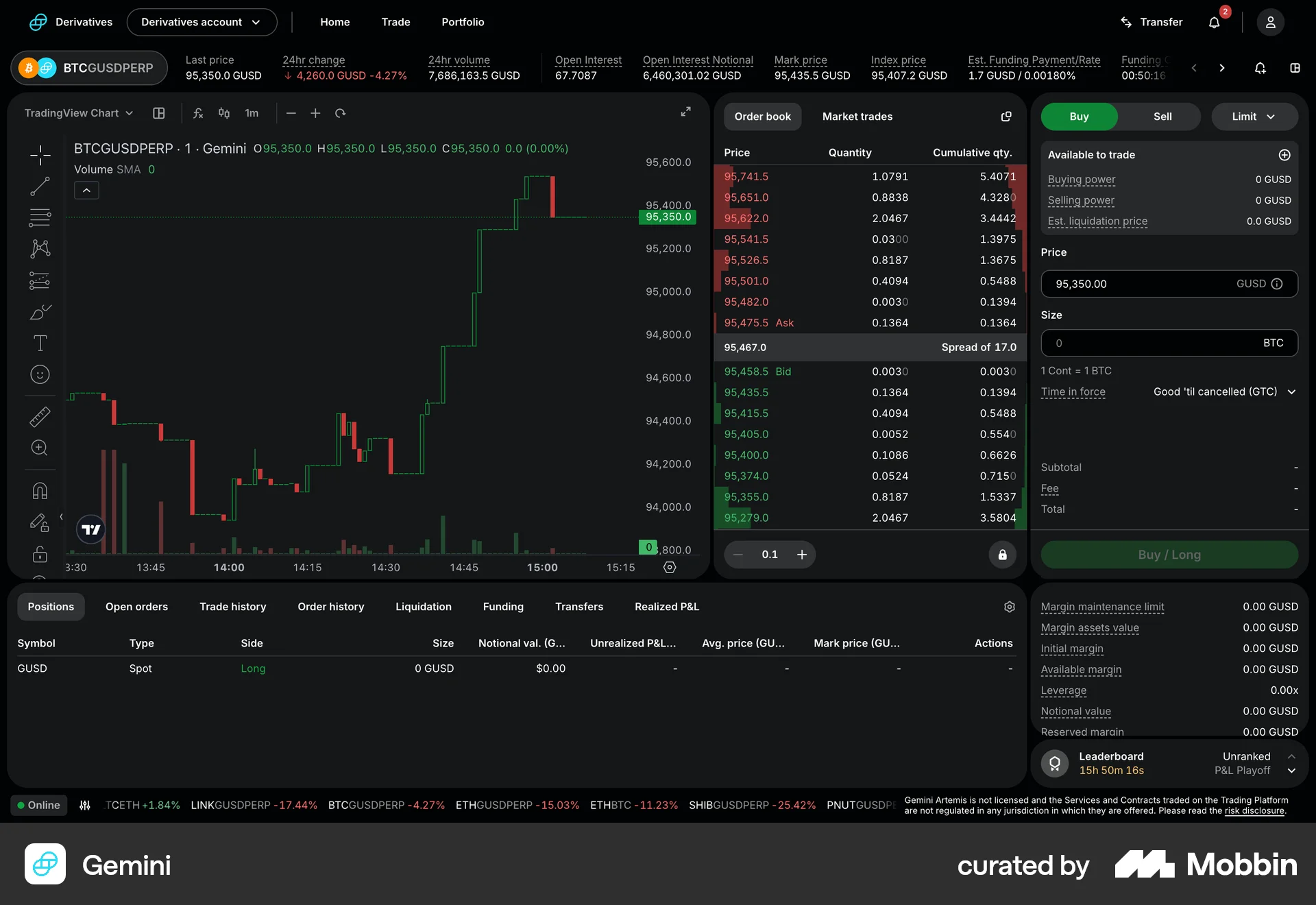Switch to Sell side
The image size is (1316, 905).
tap(1162, 117)
